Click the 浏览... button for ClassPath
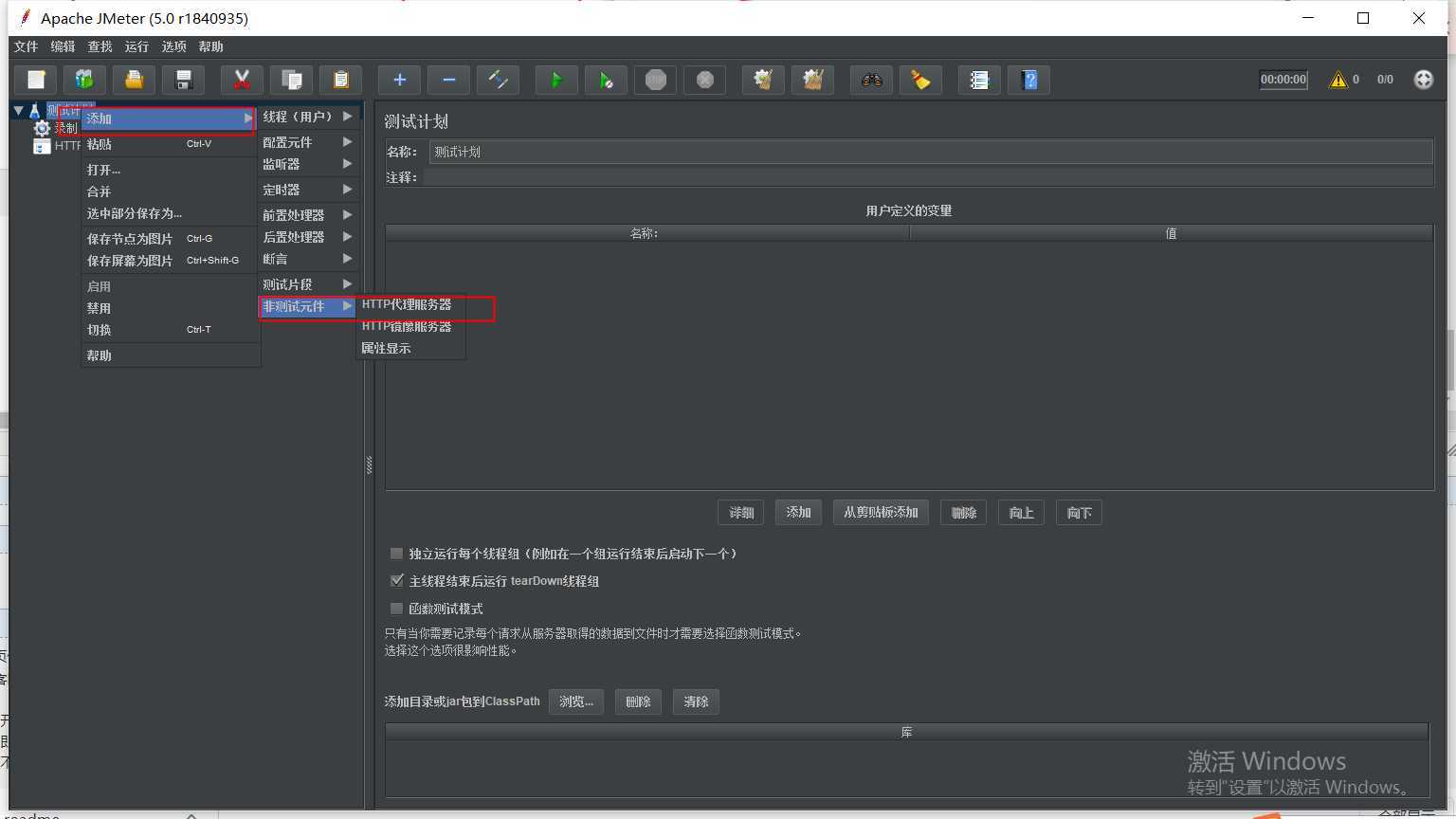Viewport: 1456px width, 819px height. pos(576,702)
